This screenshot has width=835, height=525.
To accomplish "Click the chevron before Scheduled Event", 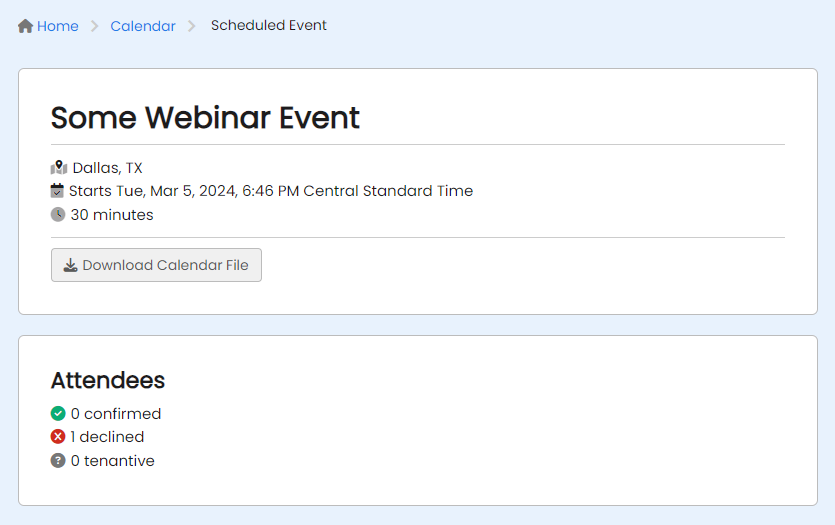I will coord(192,26).
